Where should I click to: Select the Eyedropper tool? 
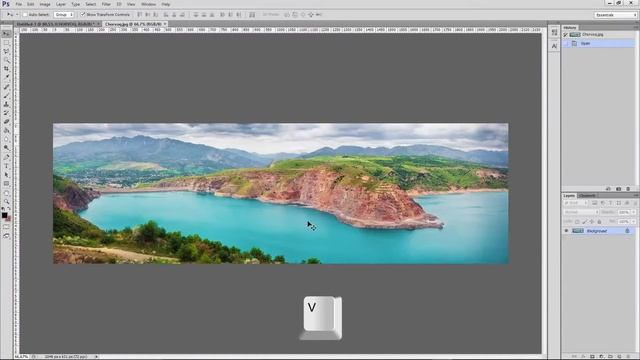(x=6, y=77)
